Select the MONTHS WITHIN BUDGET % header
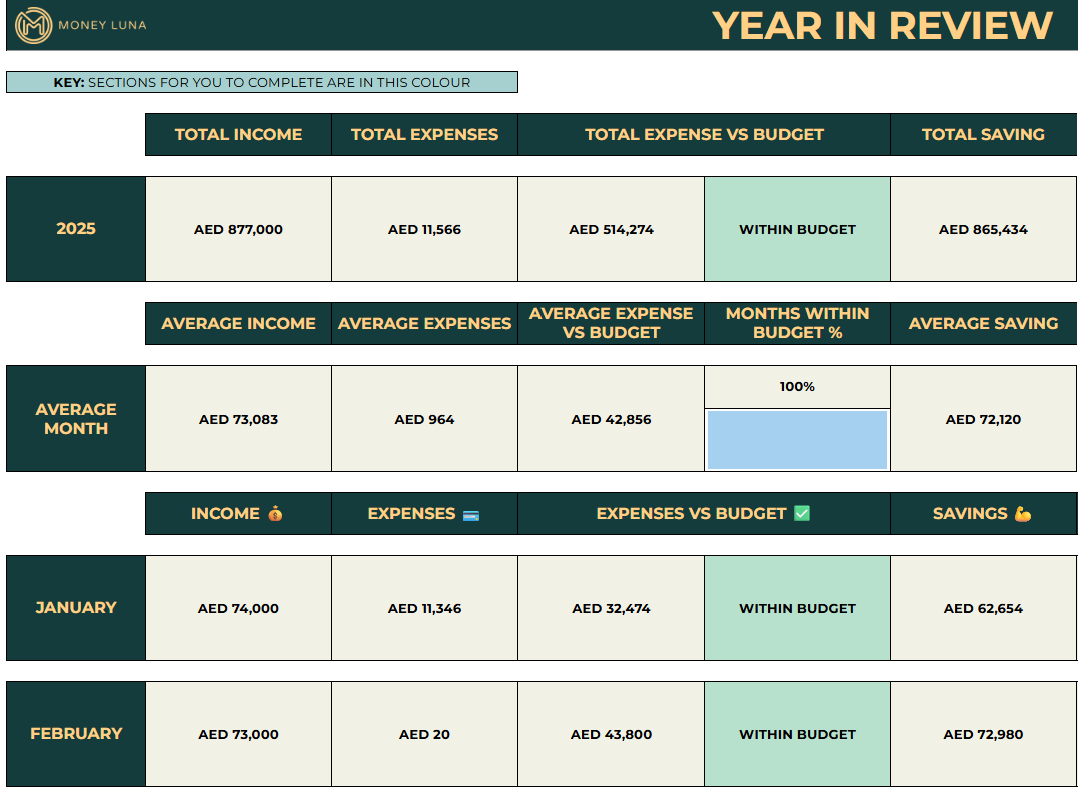This screenshot has height=790, width=1078. [797, 323]
